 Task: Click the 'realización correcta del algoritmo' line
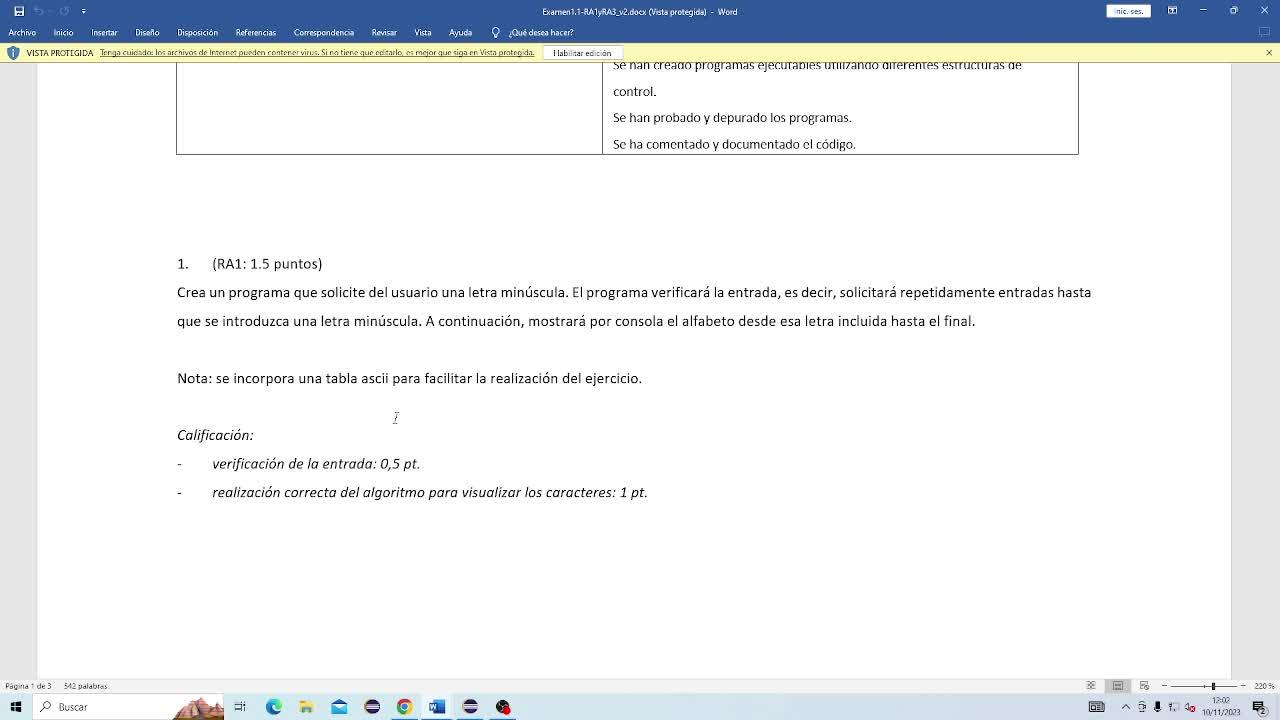[x=430, y=493]
